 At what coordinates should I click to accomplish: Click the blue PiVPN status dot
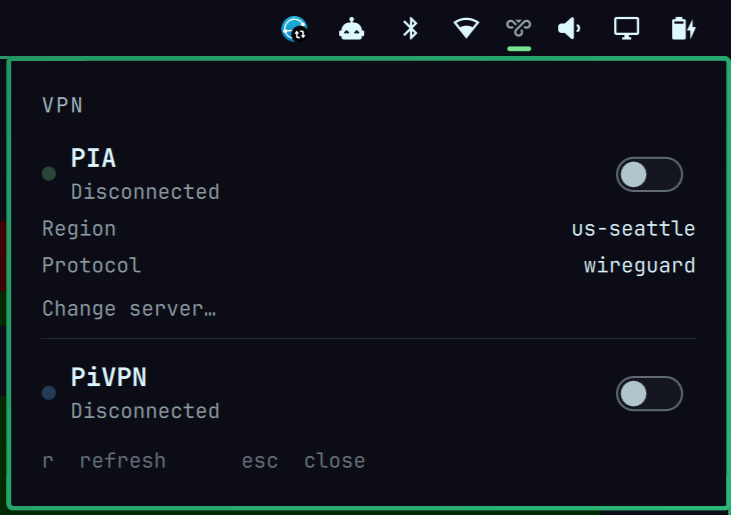pyautogui.click(x=49, y=392)
